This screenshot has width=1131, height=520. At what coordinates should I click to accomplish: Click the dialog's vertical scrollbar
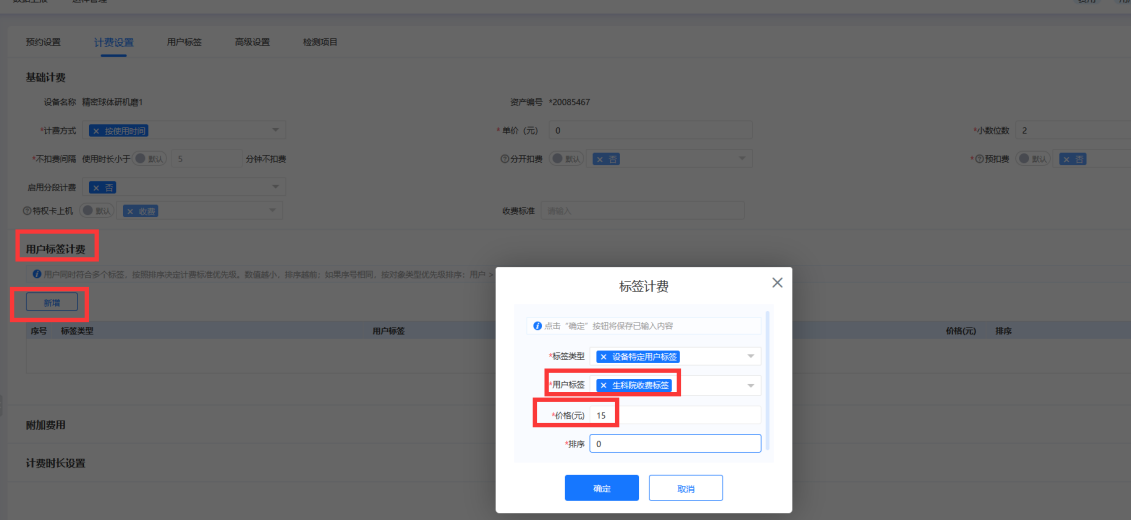pos(767,380)
